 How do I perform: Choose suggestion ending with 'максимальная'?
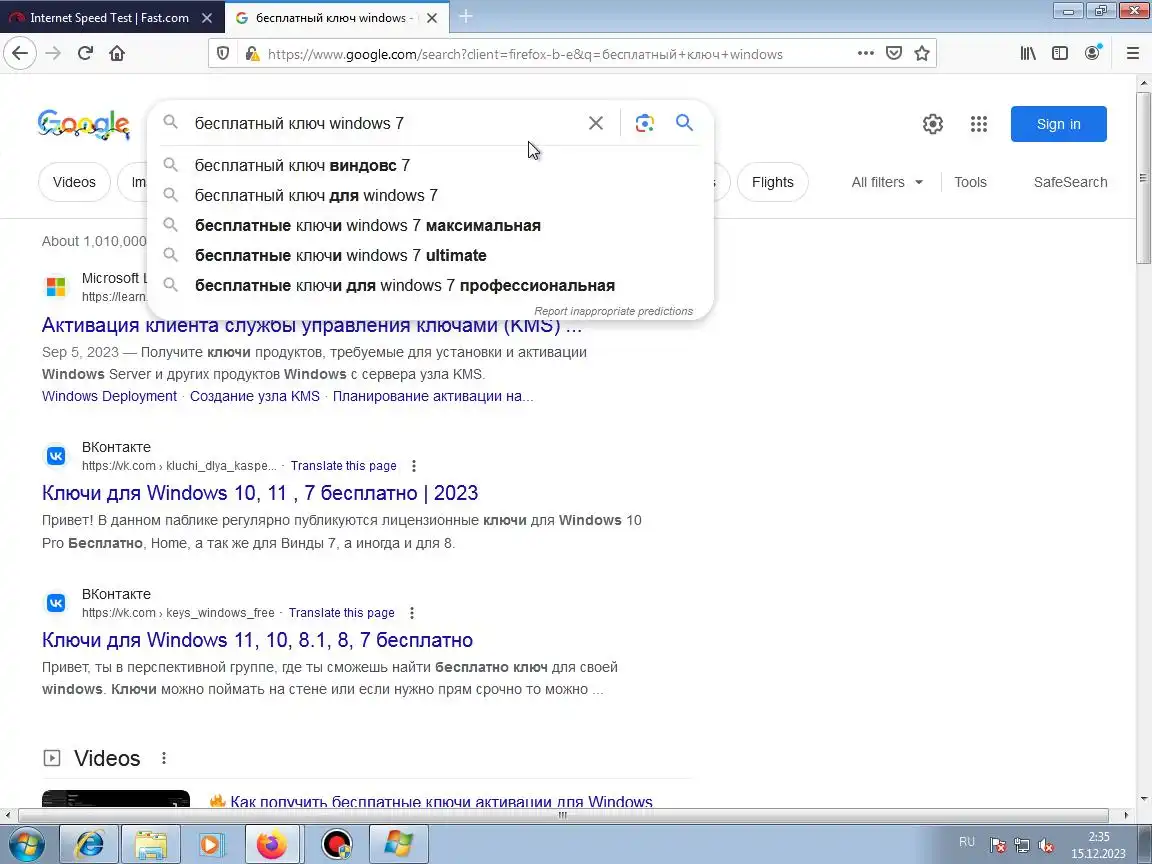pos(431,226)
